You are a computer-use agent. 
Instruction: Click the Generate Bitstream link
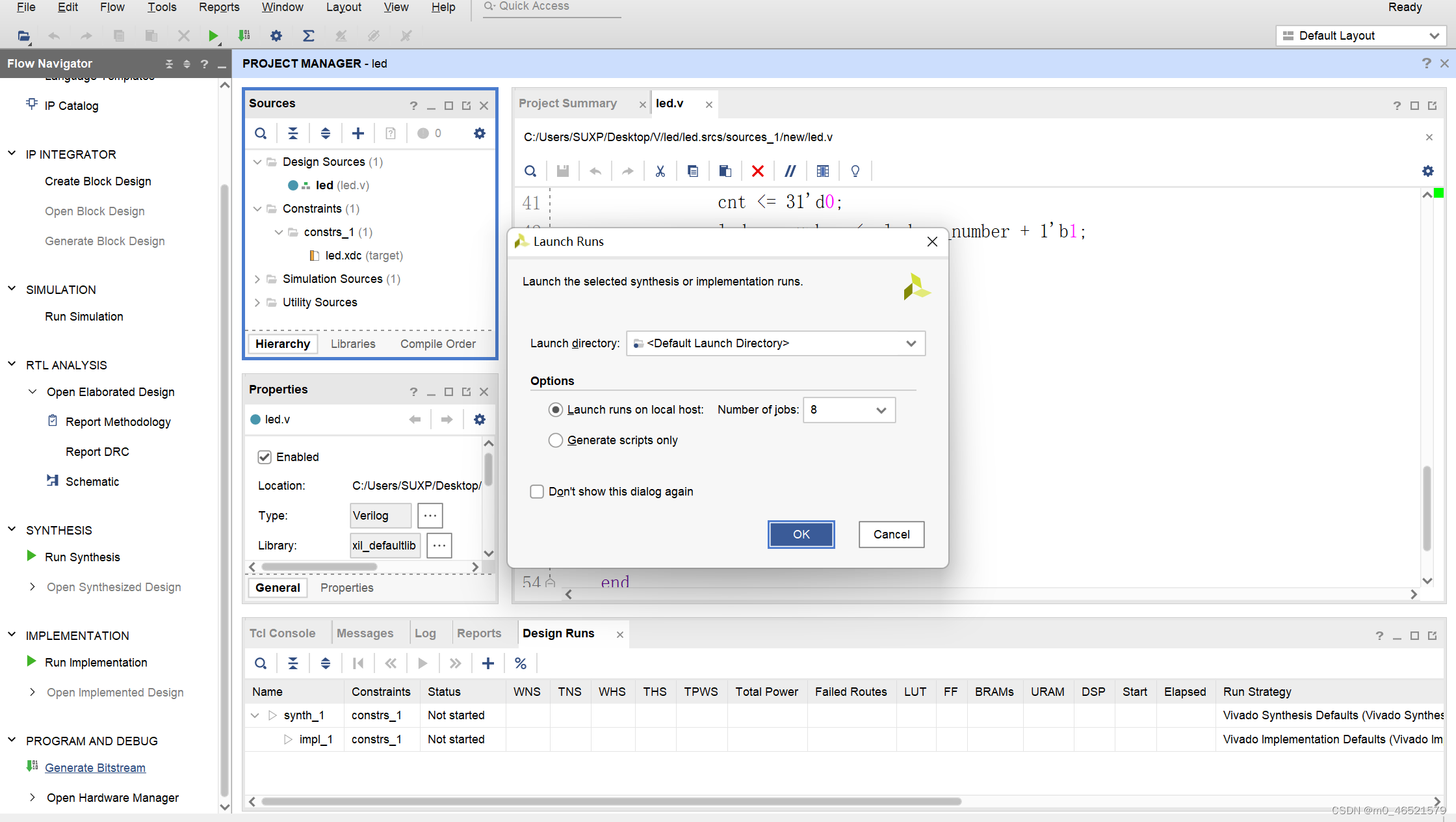pyautogui.click(x=95, y=768)
